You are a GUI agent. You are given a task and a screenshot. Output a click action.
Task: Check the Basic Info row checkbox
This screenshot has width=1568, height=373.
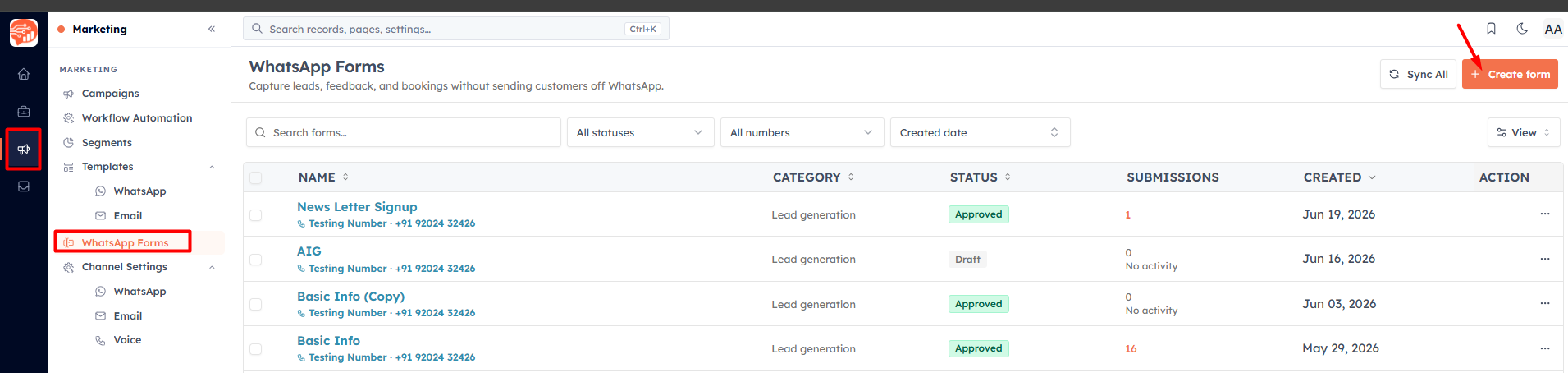[255, 349]
